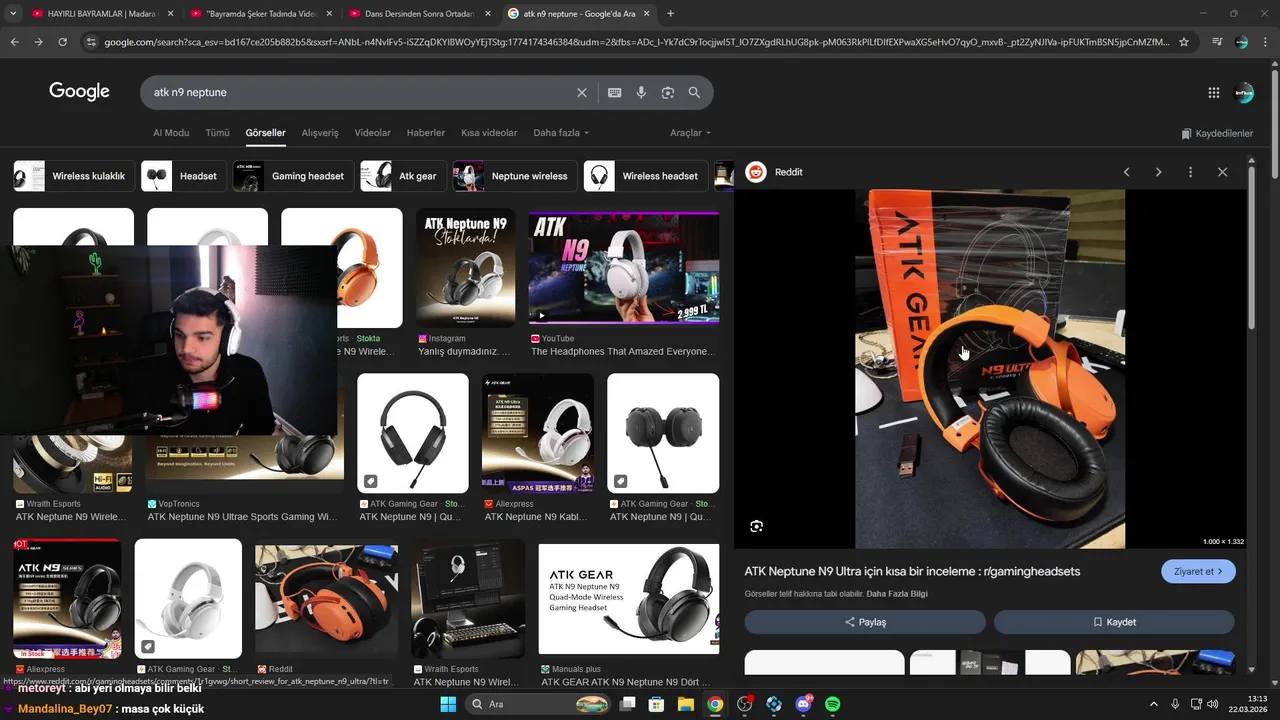
Task: Open the Manuals.plus ATK GEAR headset thumbnail
Action: 629,599
